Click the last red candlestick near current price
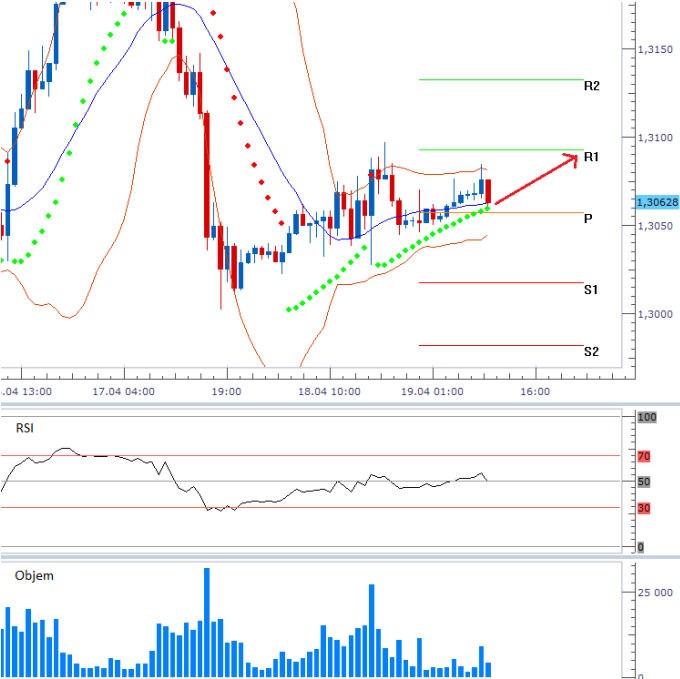The height and width of the screenshot is (679, 680). click(x=488, y=191)
